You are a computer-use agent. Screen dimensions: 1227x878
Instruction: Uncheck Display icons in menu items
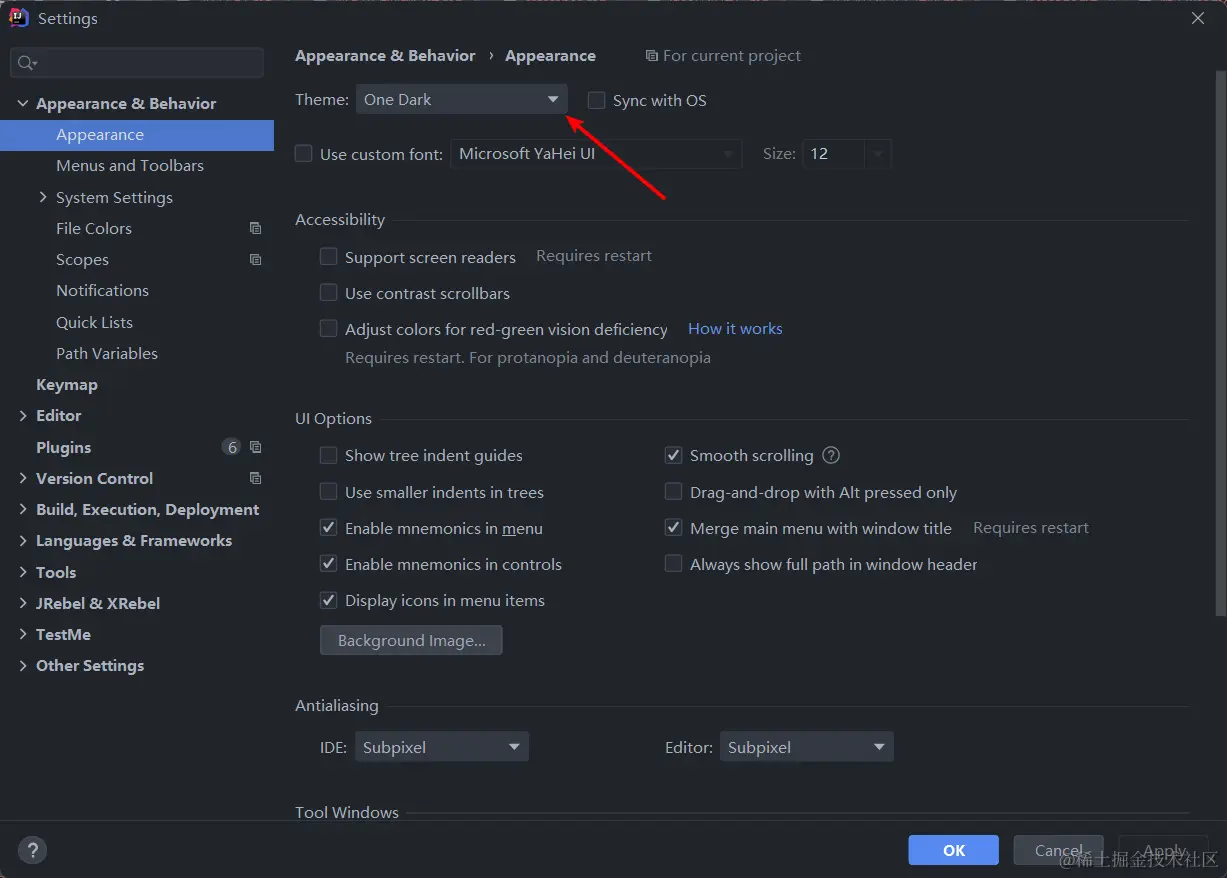tap(328, 600)
